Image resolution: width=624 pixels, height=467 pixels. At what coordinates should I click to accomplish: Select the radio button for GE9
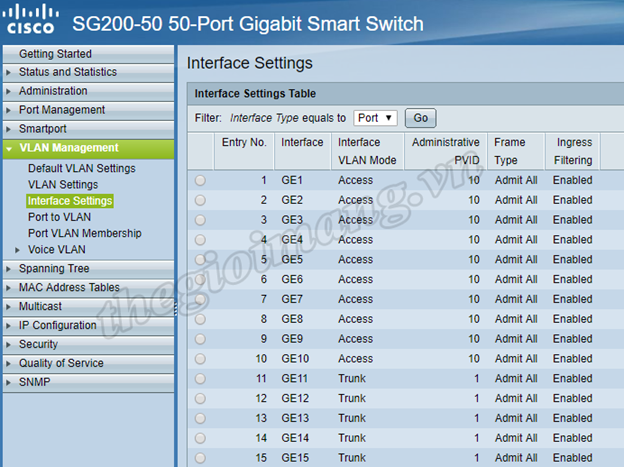200,339
